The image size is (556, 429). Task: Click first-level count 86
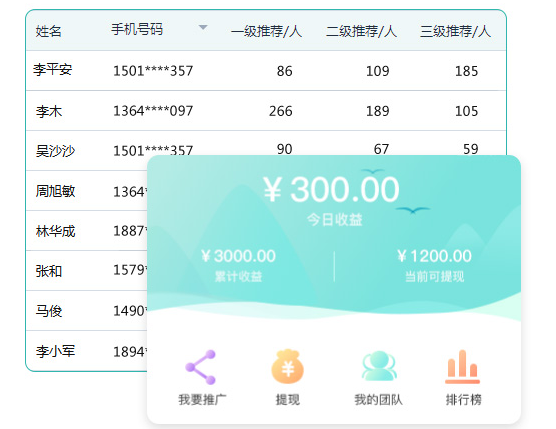click(284, 71)
